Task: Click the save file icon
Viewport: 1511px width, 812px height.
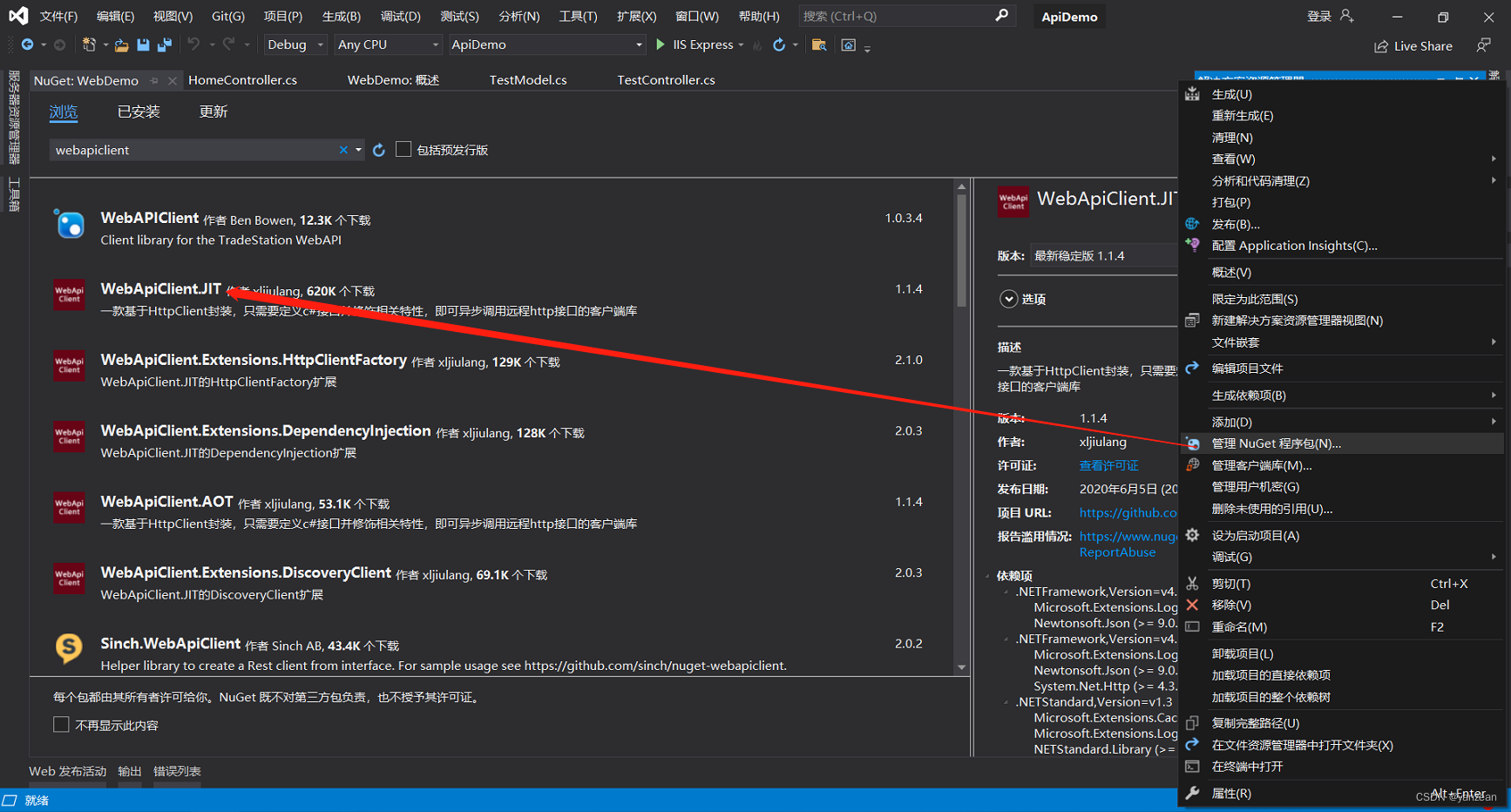Action: click(x=143, y=44)
